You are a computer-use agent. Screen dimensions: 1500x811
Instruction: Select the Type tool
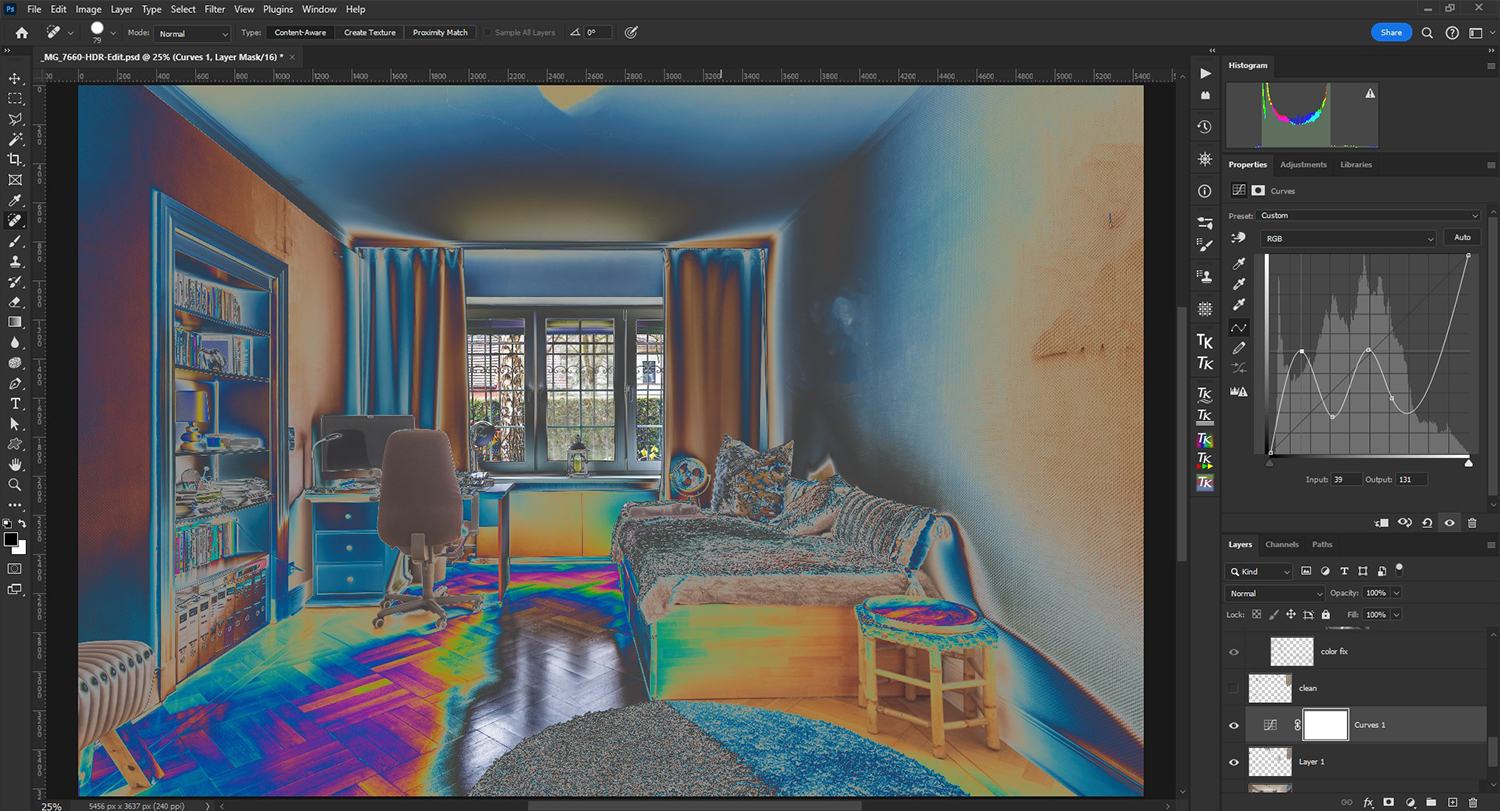tap(15, 403)
